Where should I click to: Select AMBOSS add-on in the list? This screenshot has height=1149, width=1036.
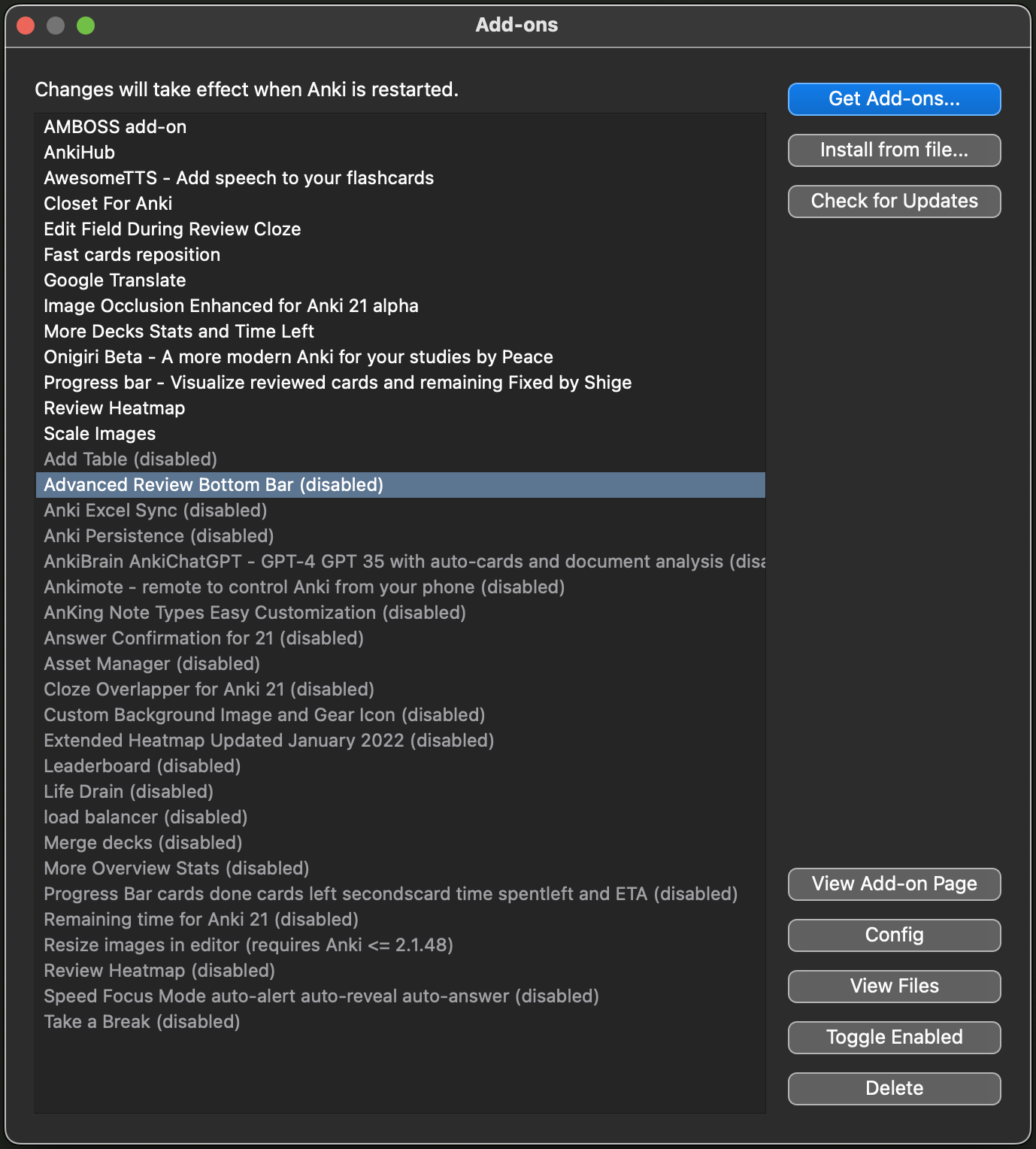coord(115,127)
